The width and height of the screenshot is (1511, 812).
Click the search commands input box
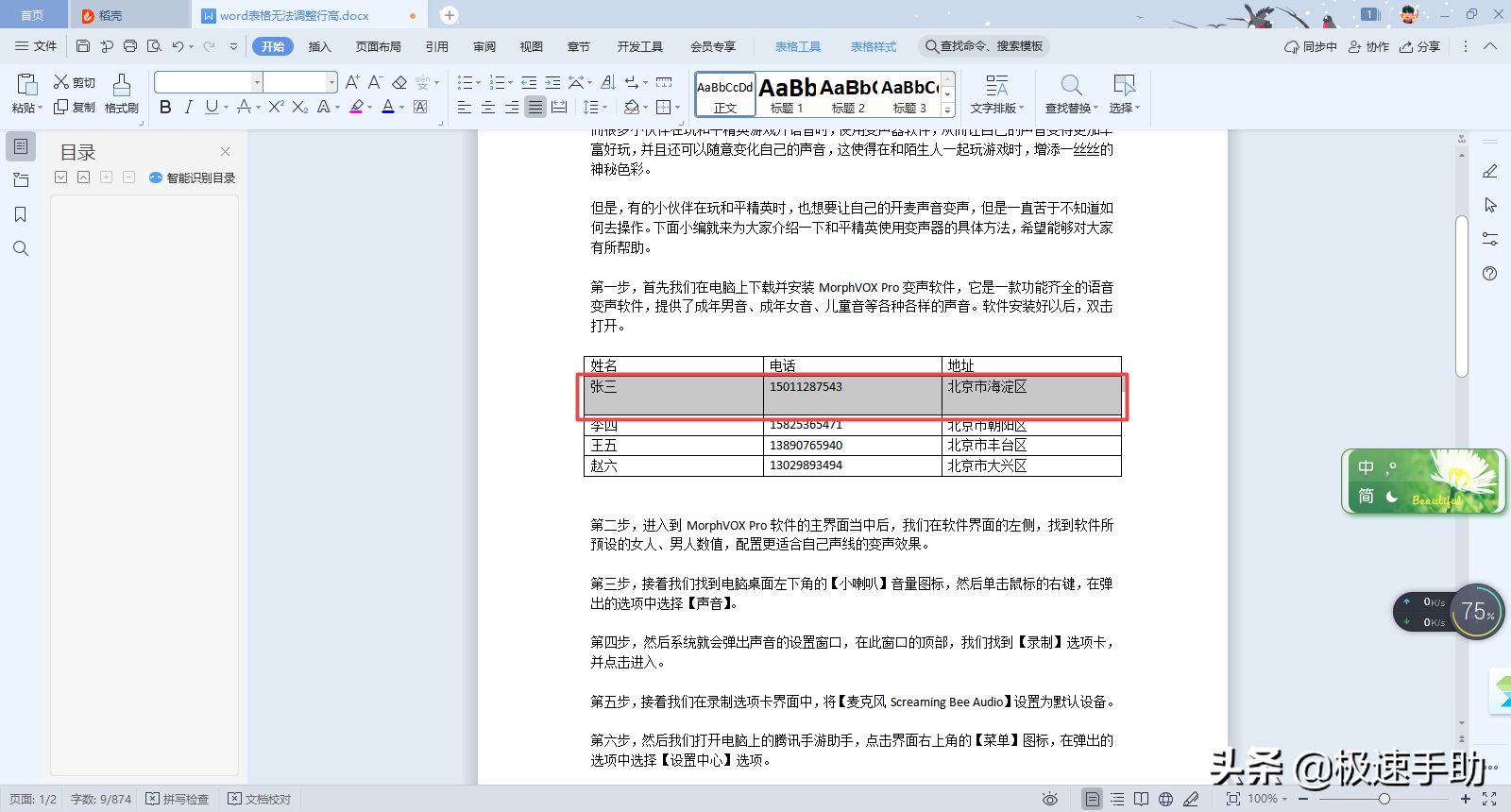984,46
